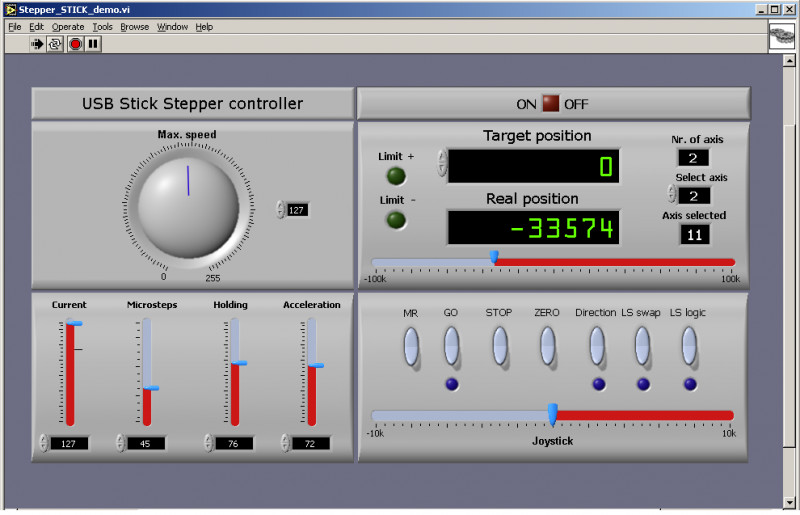Open the File menu
800x515 pixels.
(14, 27)
